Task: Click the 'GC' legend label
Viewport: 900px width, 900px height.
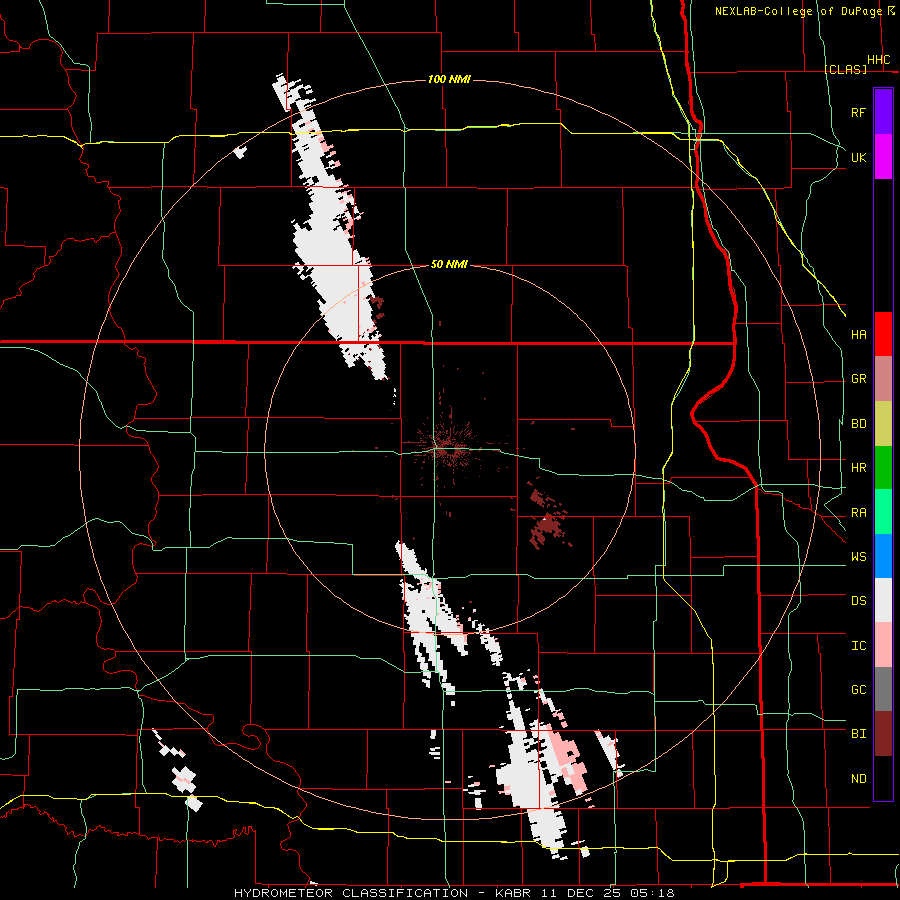Action: coord(858,690)
